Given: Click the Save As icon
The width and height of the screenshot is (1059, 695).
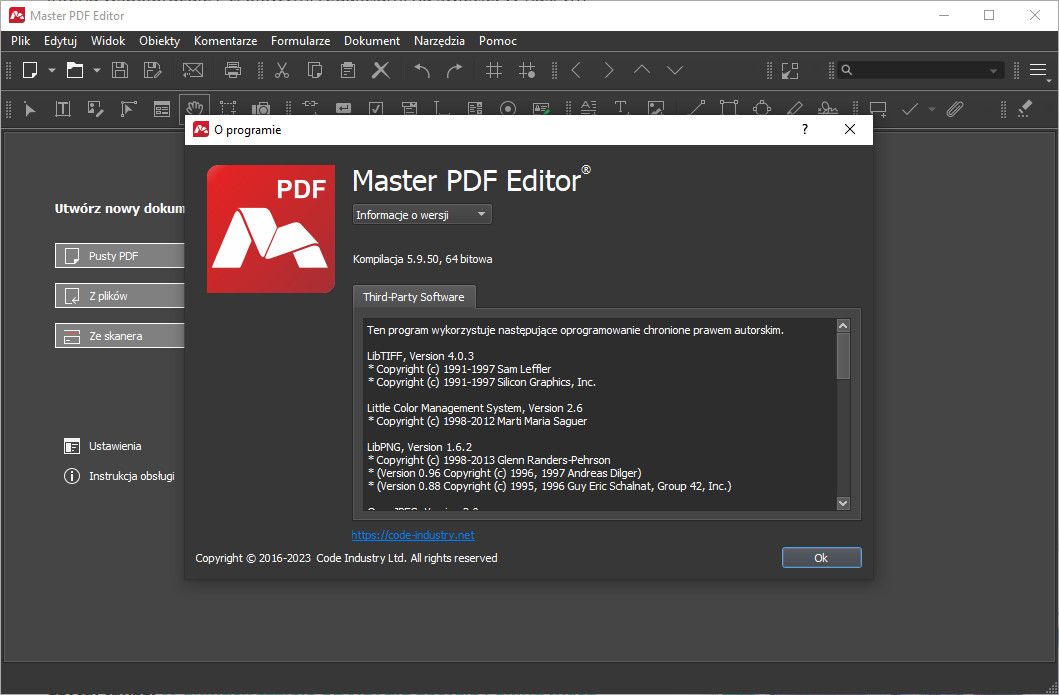Looking at the screenshot, I should click(153, 70).
